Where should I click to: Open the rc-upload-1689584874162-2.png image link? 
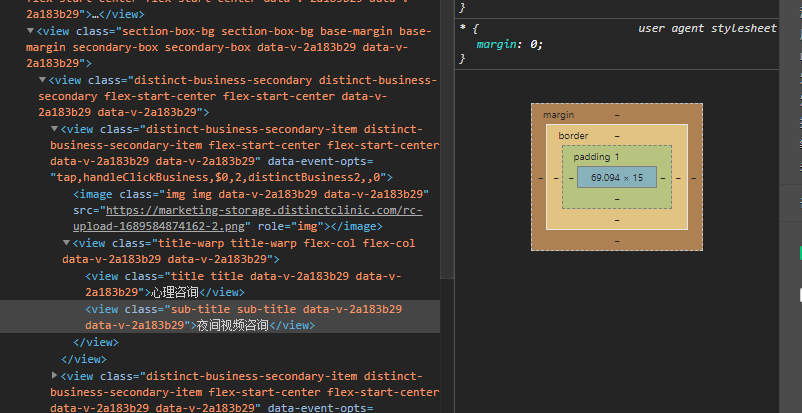tap(248, 218)
